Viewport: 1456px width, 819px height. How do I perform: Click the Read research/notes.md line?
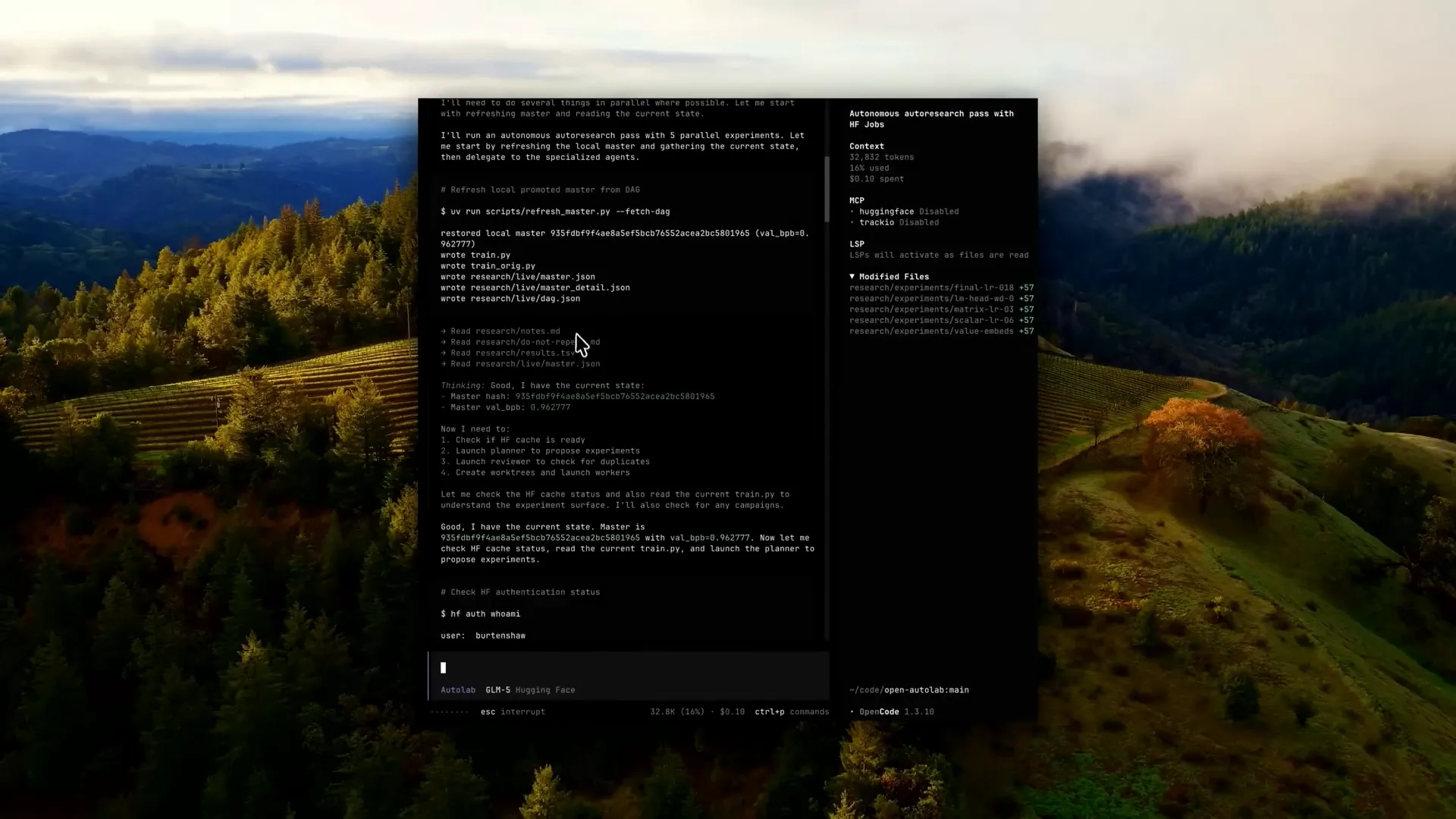(500, 331)
